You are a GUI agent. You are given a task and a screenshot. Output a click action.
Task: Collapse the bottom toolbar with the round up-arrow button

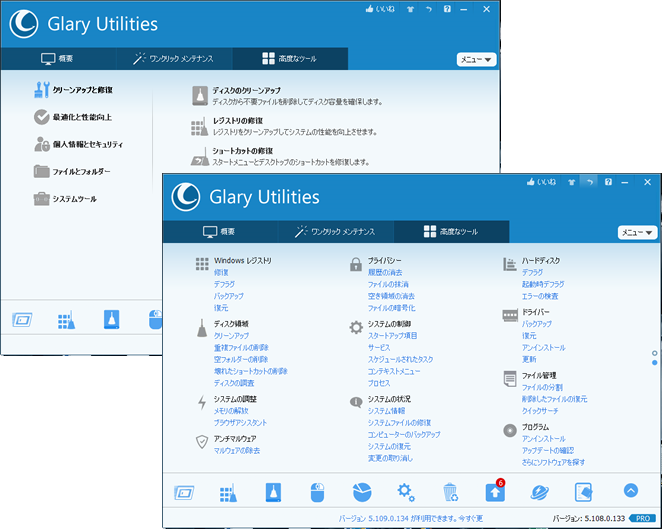click(x=631, y=491)
